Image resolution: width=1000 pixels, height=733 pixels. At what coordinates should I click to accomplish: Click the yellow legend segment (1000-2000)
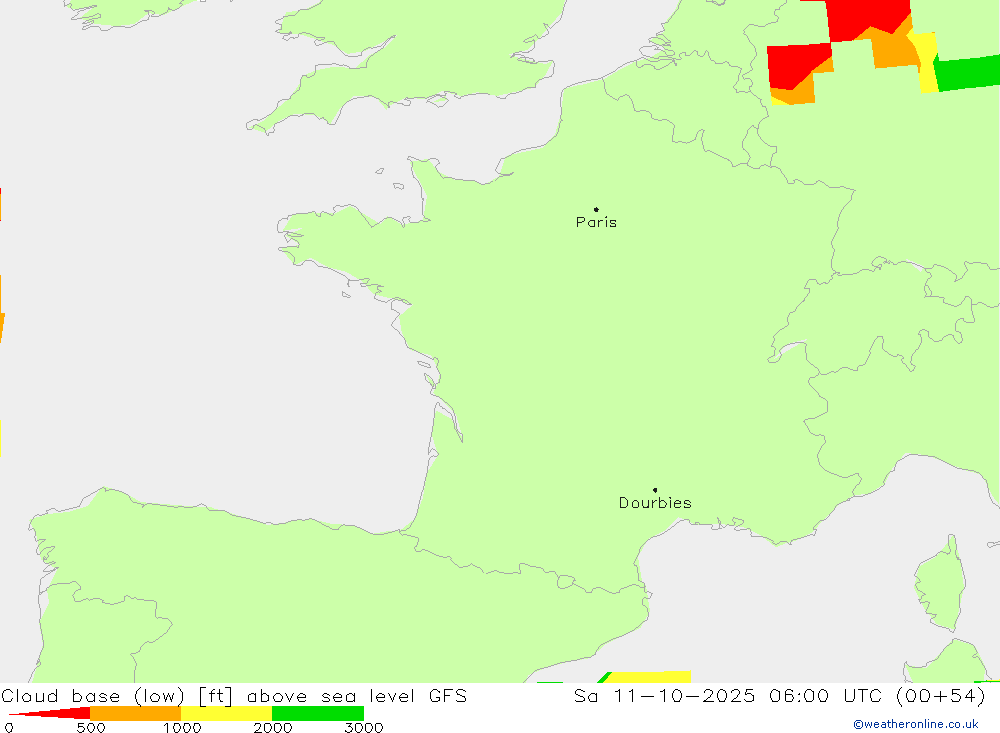[226, 713]
